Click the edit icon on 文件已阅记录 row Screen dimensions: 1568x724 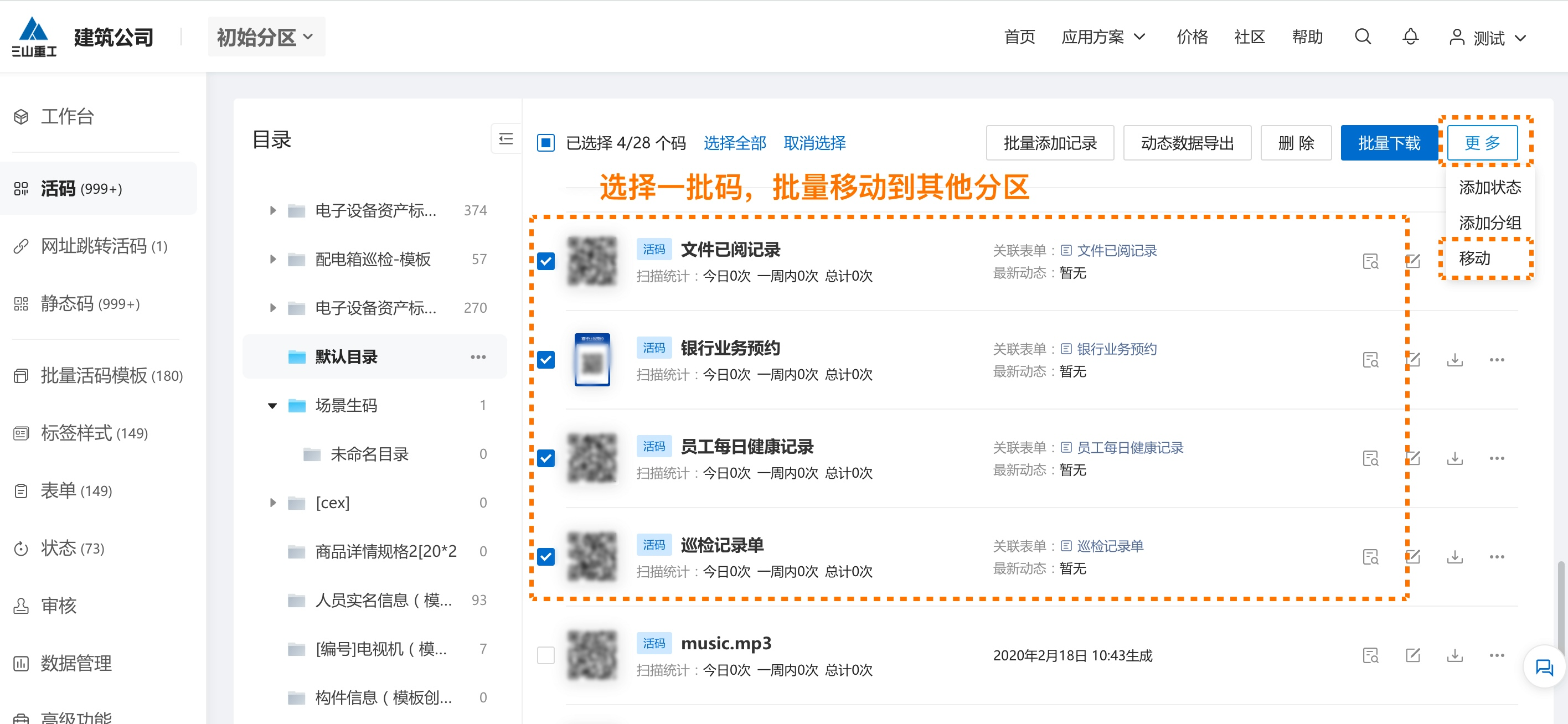1414,261
